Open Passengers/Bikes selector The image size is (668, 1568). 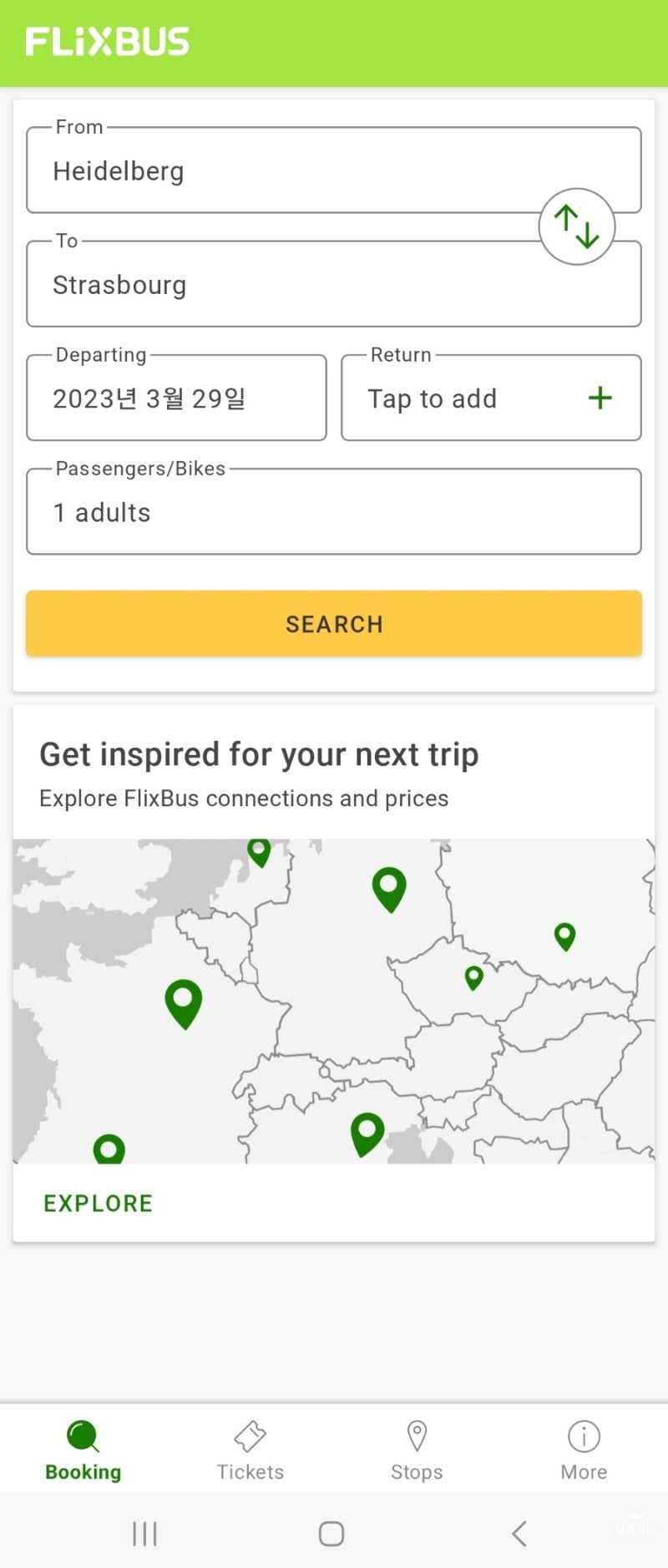pyautogui.click(x=334, y=511)
